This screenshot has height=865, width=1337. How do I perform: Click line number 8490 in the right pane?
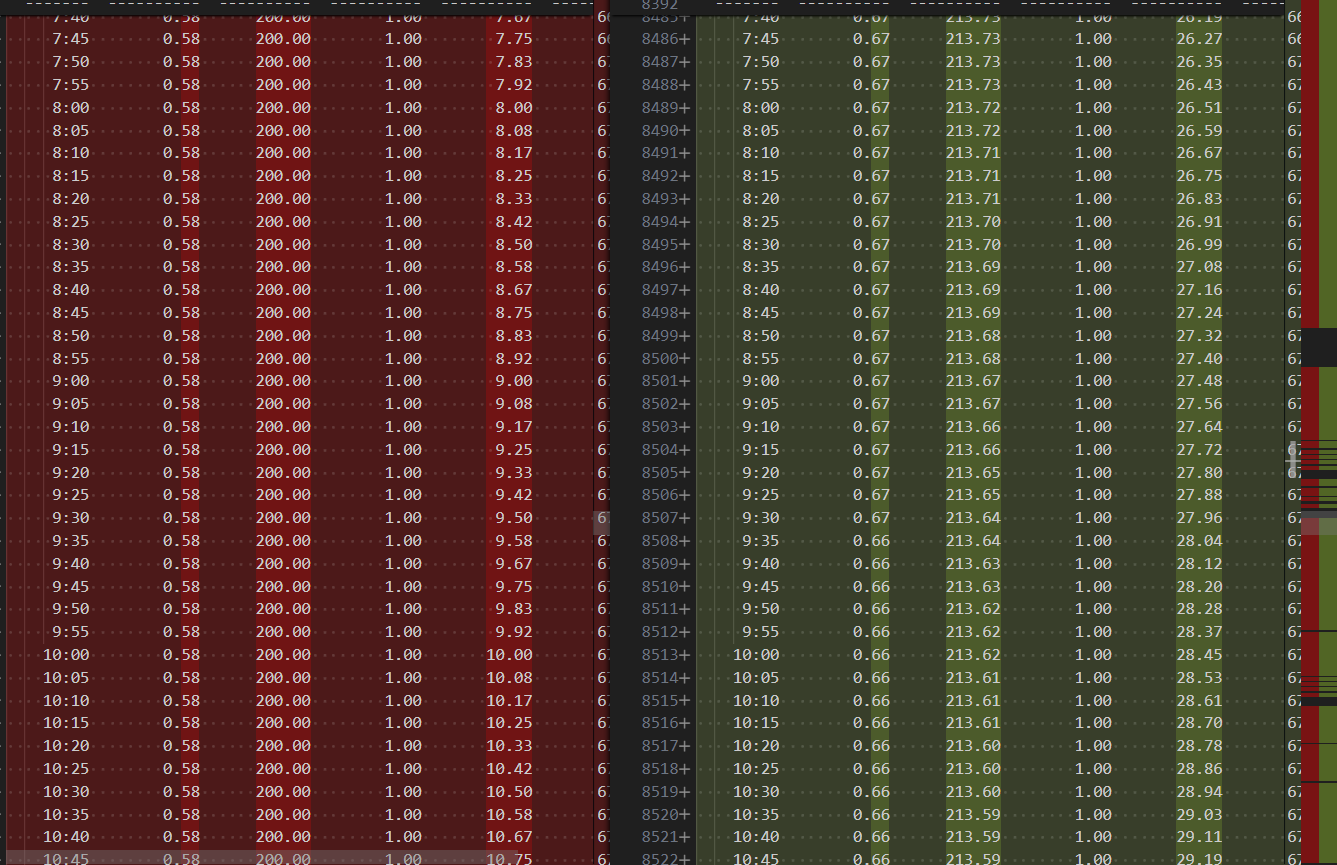click(661, 130)
